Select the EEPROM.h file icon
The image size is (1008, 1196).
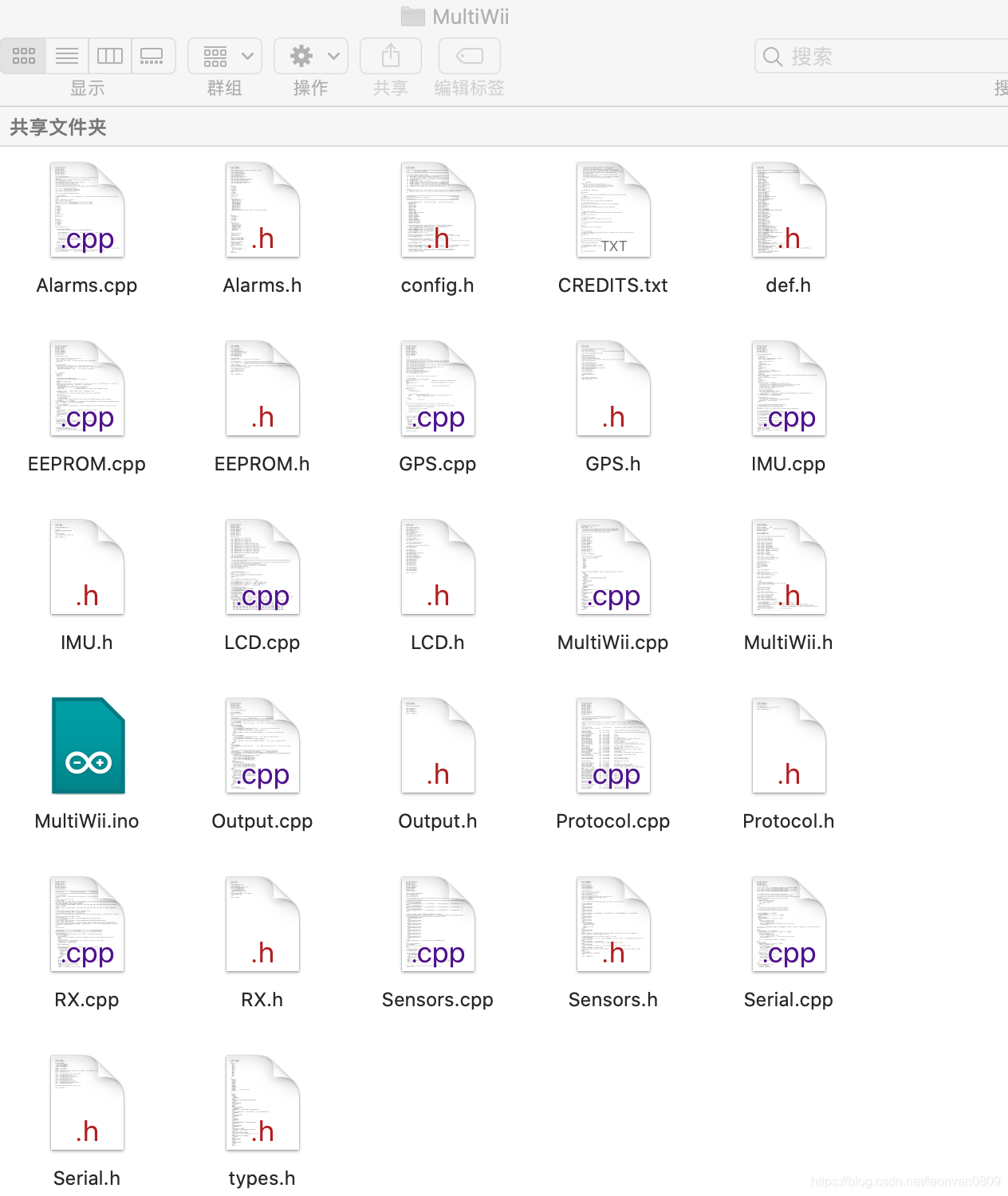pos(263,388)
